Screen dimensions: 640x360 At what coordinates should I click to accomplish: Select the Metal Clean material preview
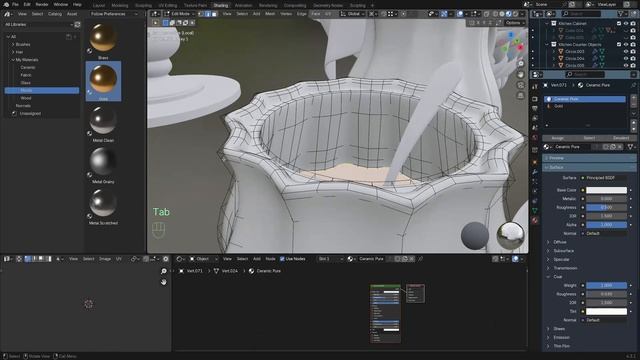103,121
